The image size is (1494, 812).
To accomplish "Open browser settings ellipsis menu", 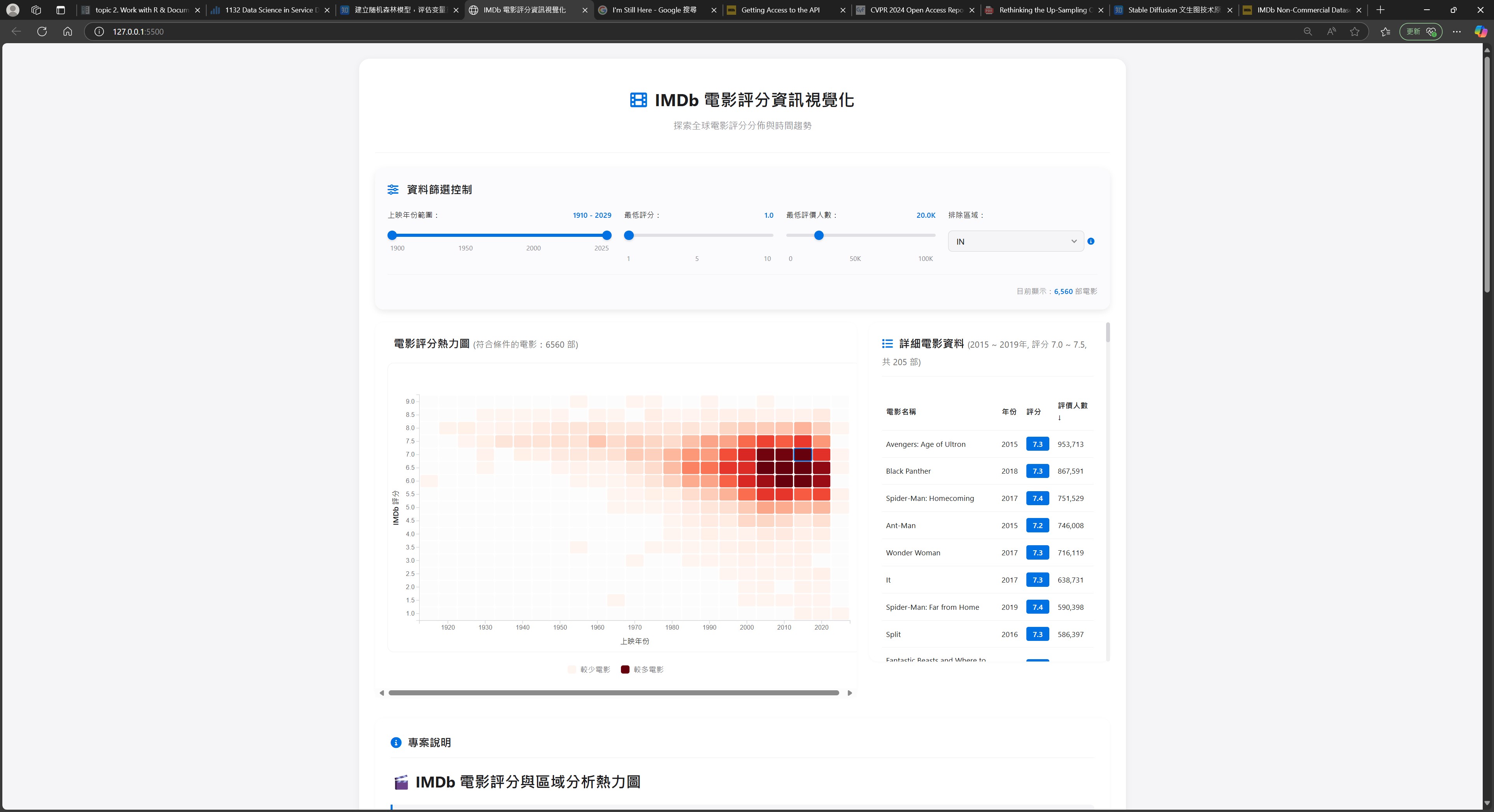I will (1456, 31).
